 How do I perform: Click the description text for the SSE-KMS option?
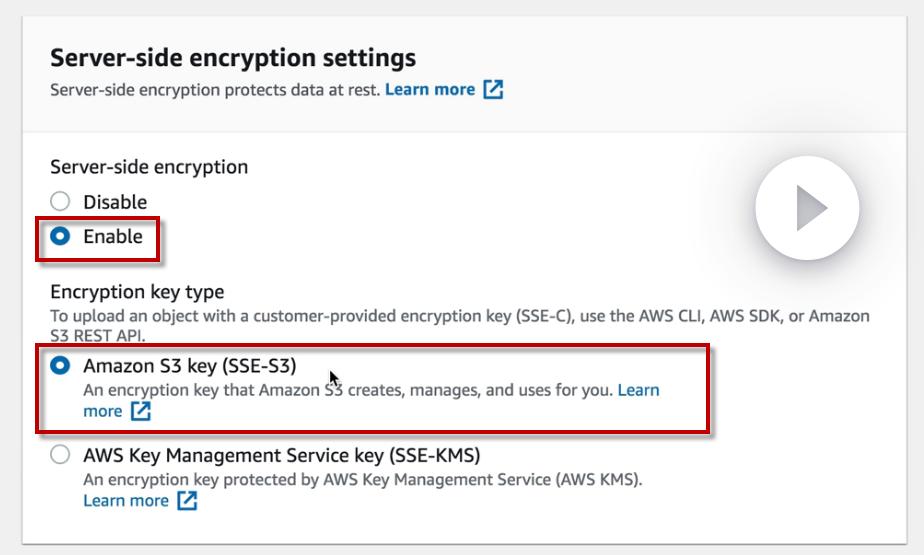[x=362, y=479]
